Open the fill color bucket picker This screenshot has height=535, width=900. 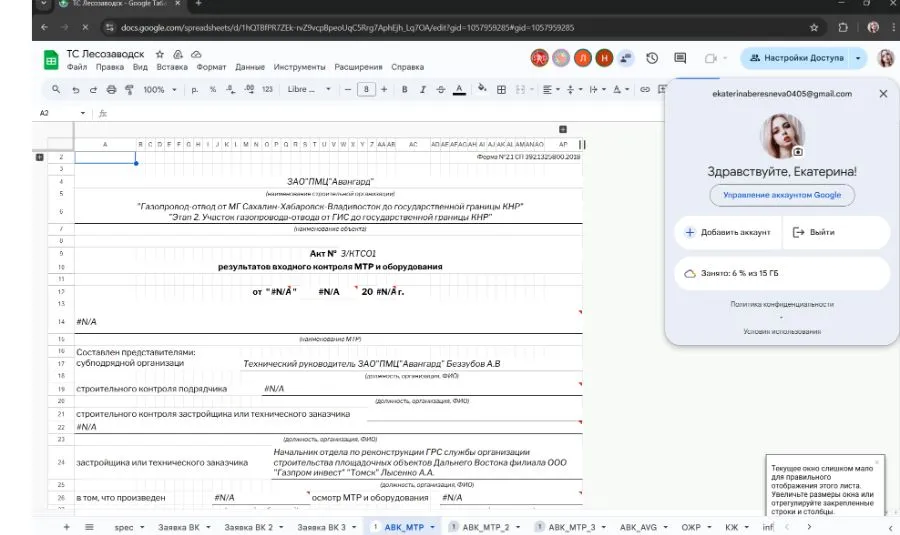point(481,90)
